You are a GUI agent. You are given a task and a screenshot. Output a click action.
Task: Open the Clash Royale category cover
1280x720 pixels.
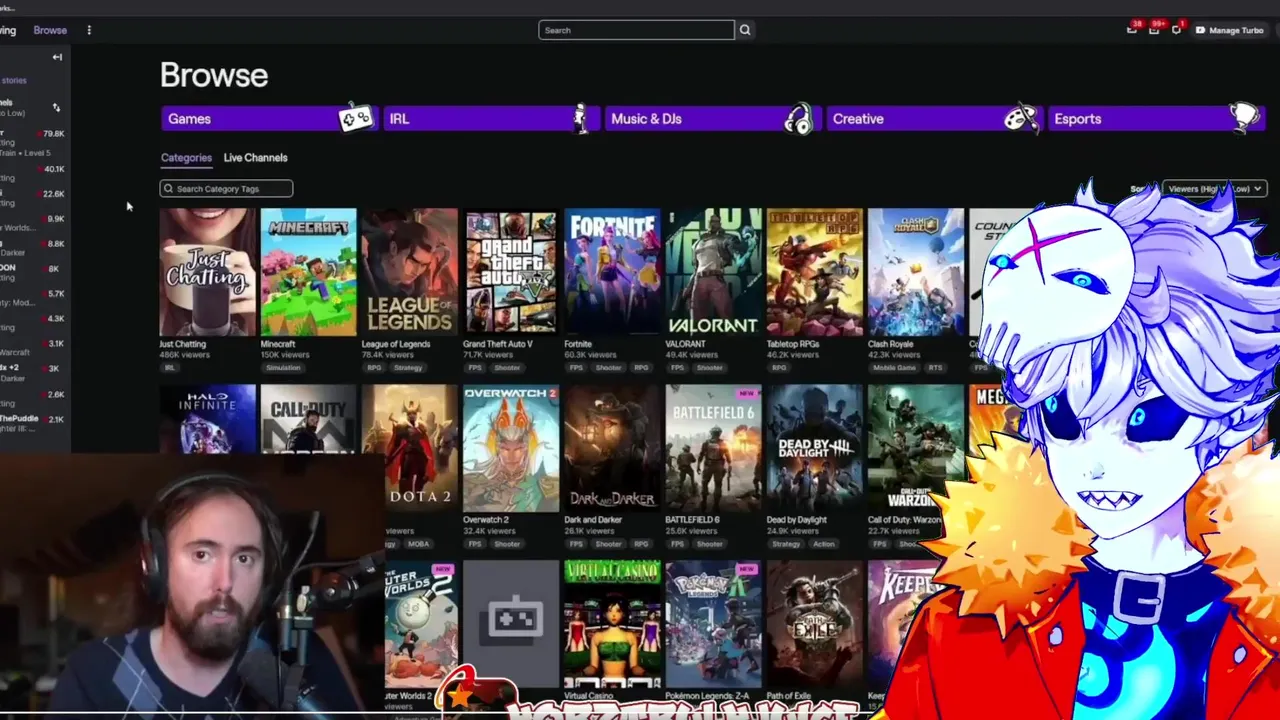pyautogui.click(x=916, y=272)
